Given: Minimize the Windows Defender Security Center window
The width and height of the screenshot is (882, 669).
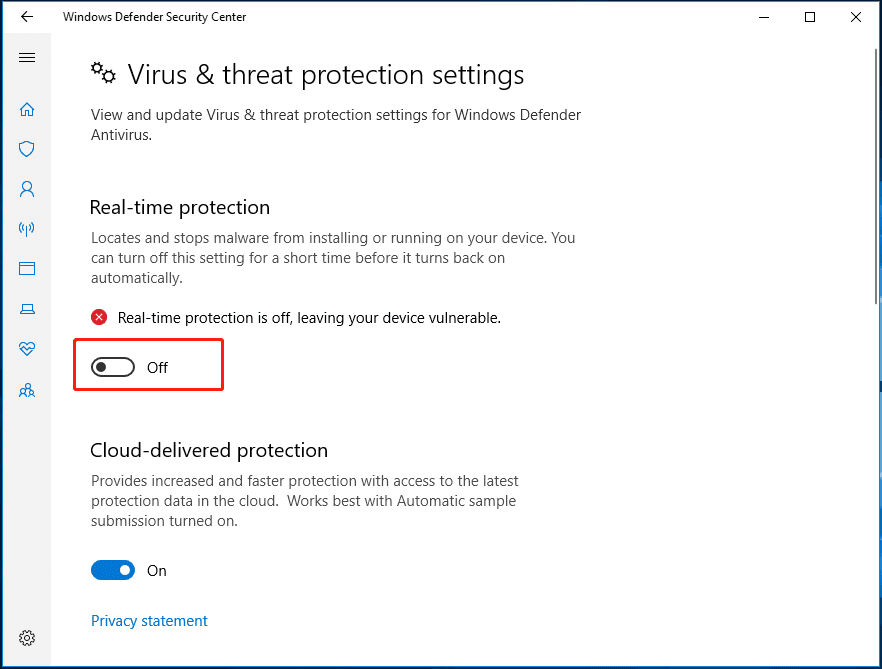Looking at the screenshot, I should [764, 17].
